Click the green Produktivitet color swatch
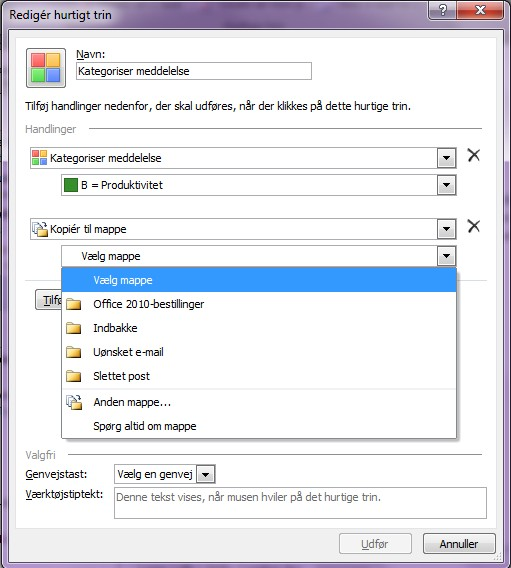This screenshot has width=511, height=568. coord(71,185)
